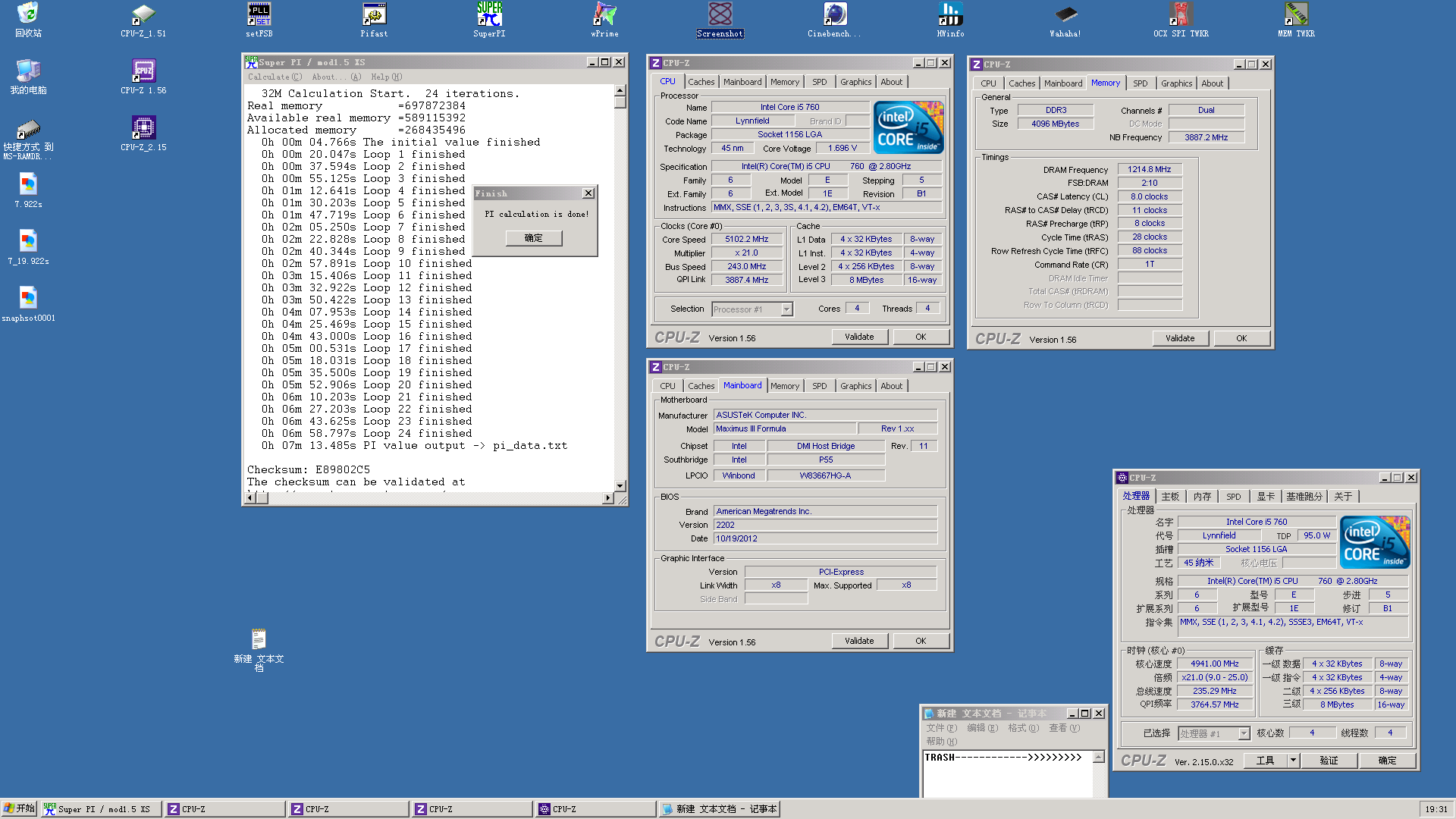Open the 主板 tab in Chinese CPU-Z

click(1170, 497)
